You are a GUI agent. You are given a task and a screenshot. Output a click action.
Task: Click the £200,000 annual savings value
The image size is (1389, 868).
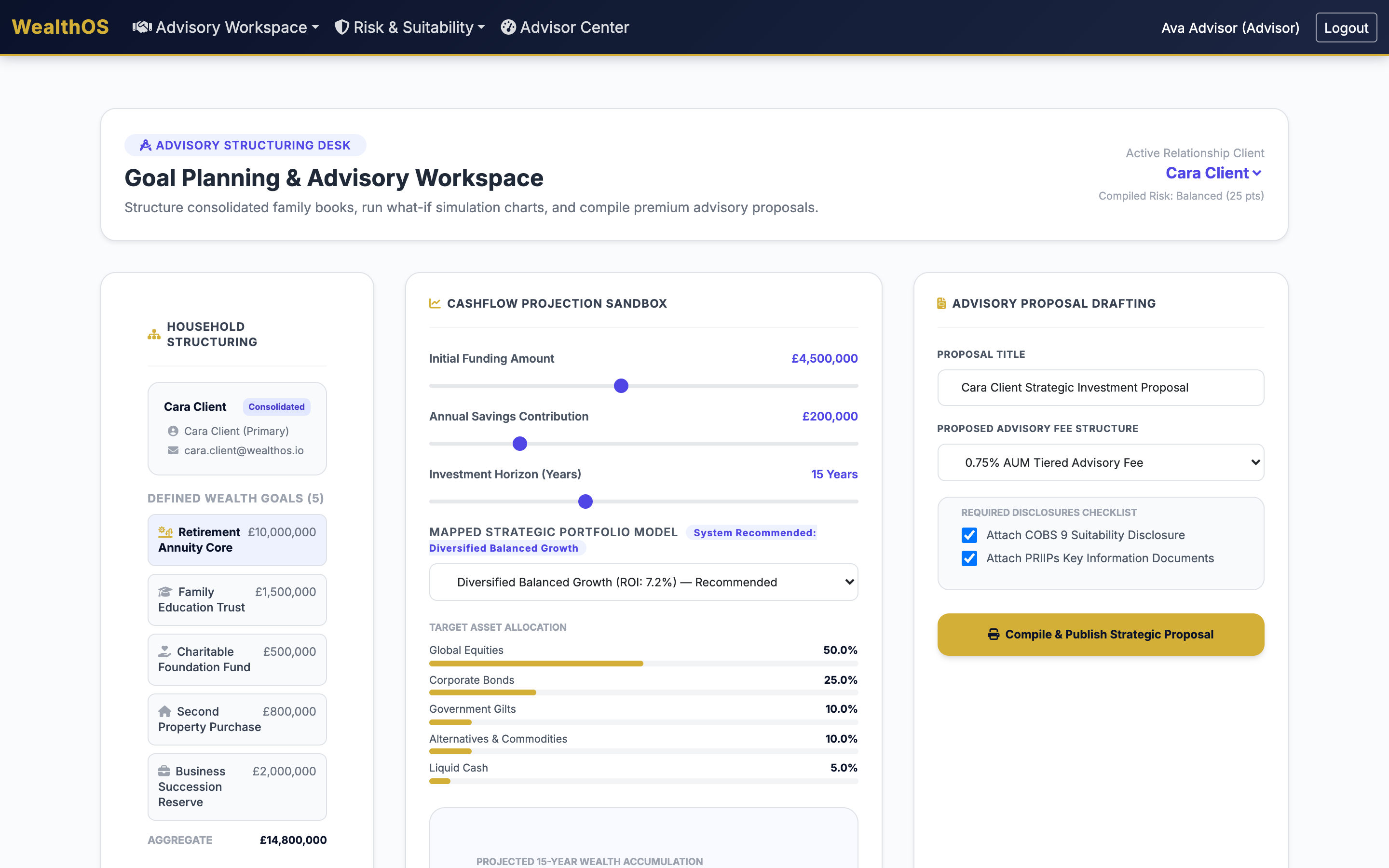coord(830,416)
